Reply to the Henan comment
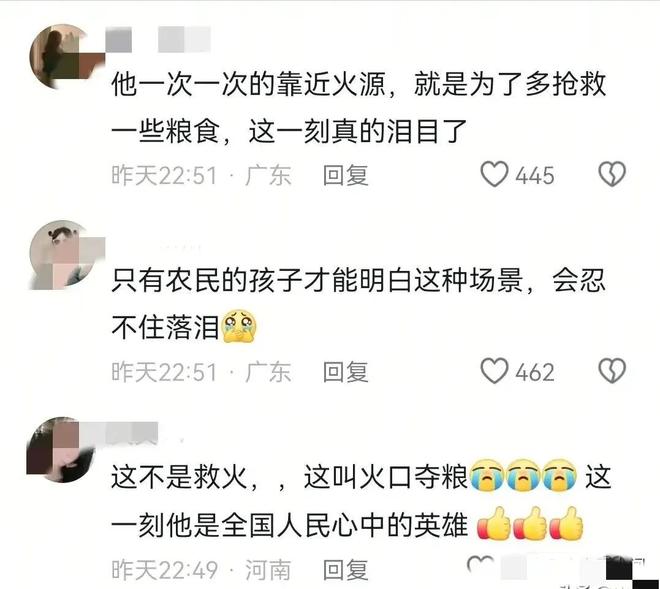660x589 pixels. (346, 570)
